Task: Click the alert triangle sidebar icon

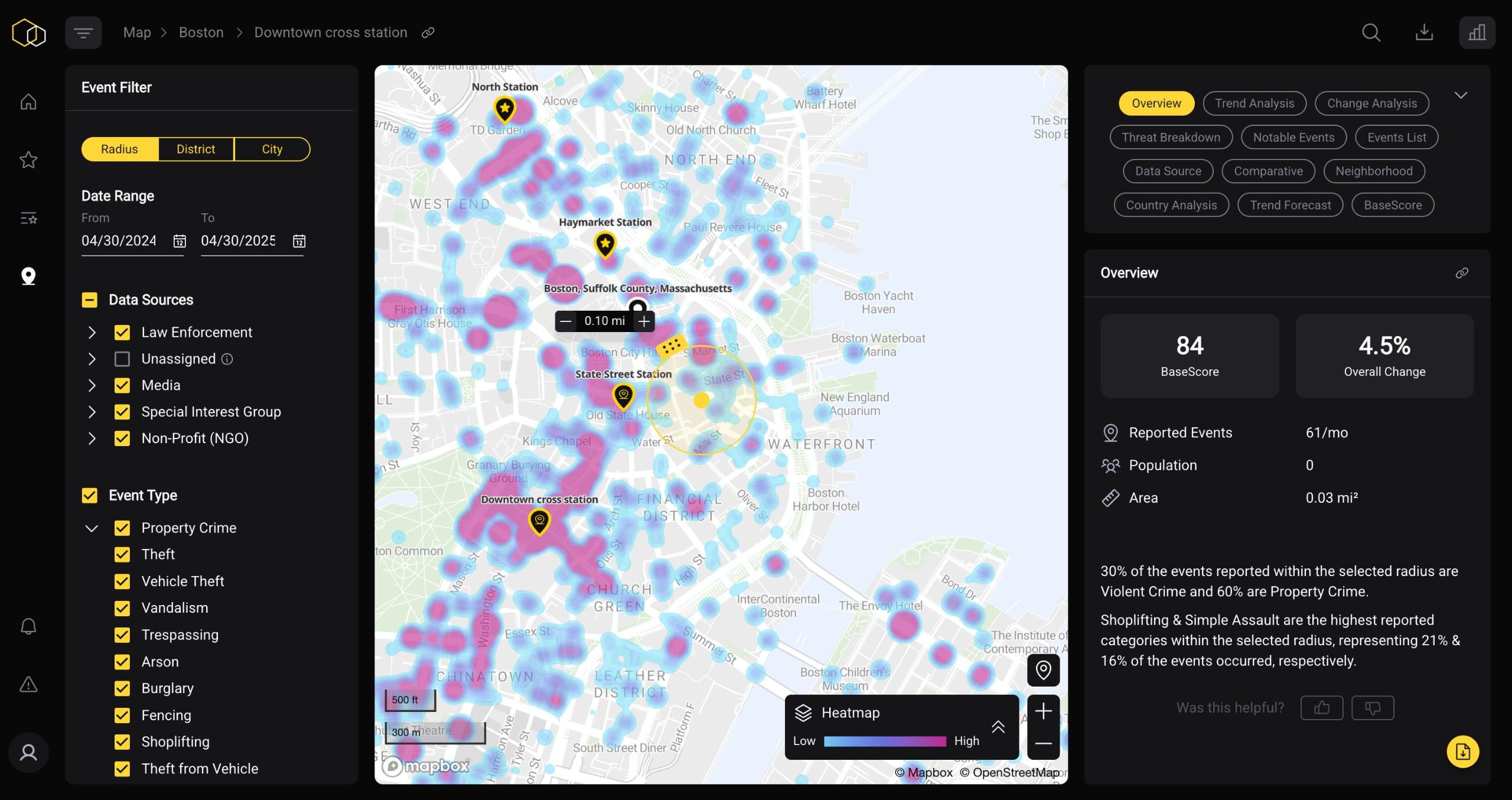Action: point(28,685)
